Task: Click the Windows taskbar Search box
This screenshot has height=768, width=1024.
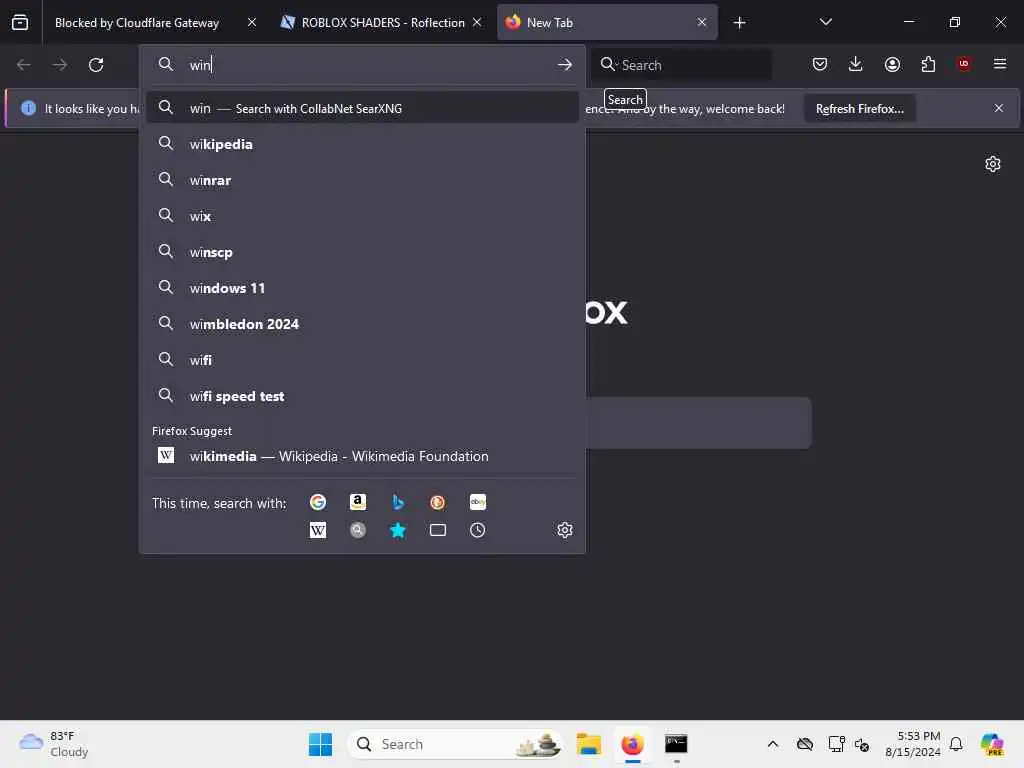Action: coord(455,744)
